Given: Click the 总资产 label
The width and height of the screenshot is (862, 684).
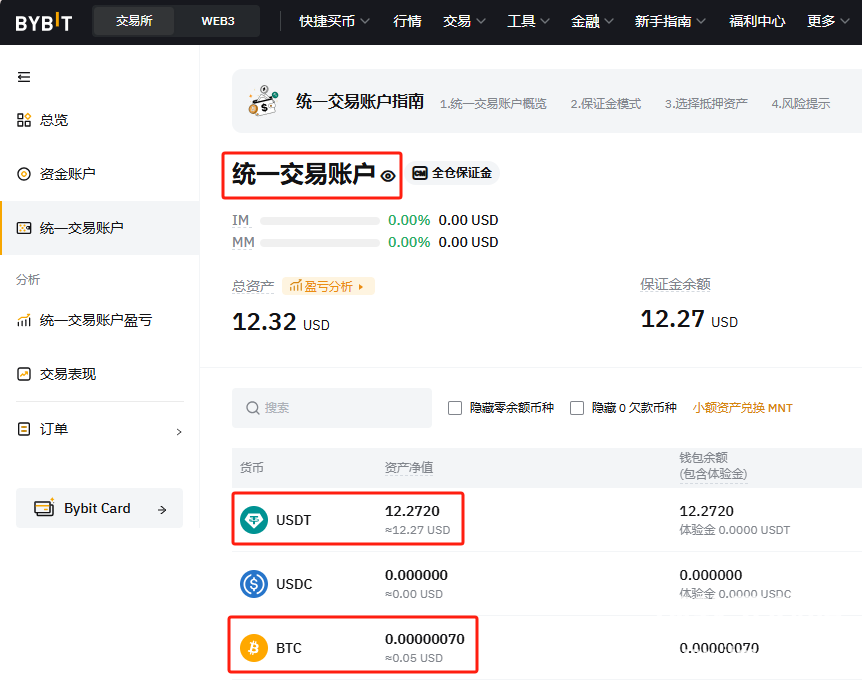Looking at the screenshot, I should click(x=253, y=286).
